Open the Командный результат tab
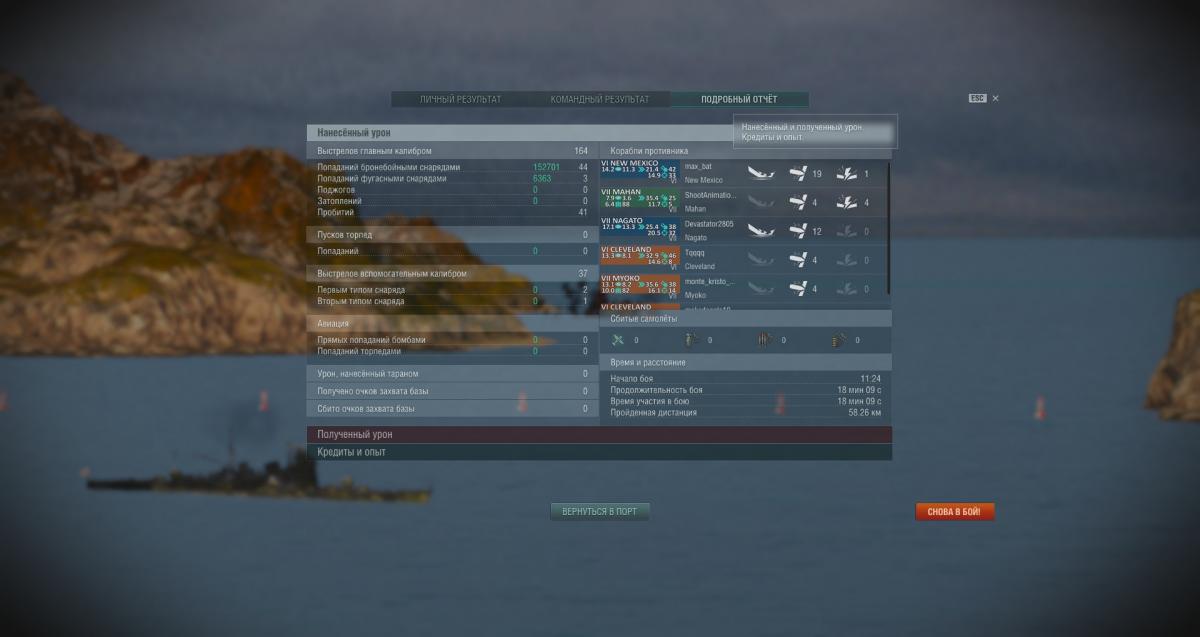 click(x=600, y=100)
